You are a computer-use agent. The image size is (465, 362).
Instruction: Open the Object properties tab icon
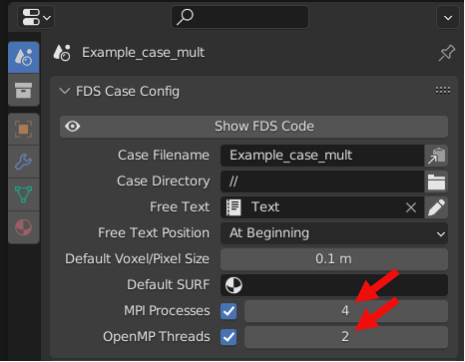23,129
